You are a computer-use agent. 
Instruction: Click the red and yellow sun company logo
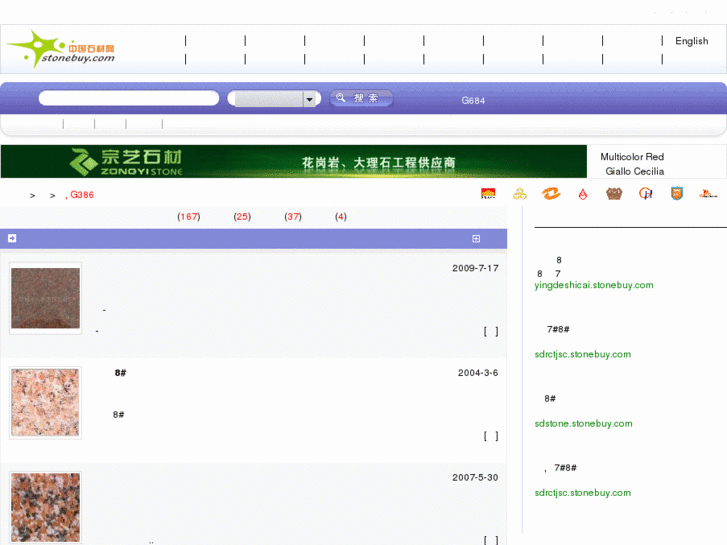click(488, 194)
